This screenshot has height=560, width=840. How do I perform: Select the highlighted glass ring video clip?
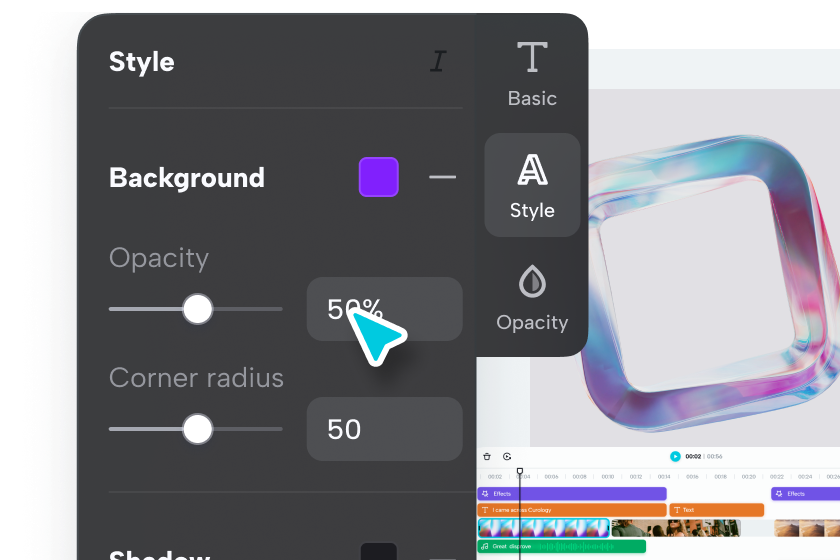point(544,528)
